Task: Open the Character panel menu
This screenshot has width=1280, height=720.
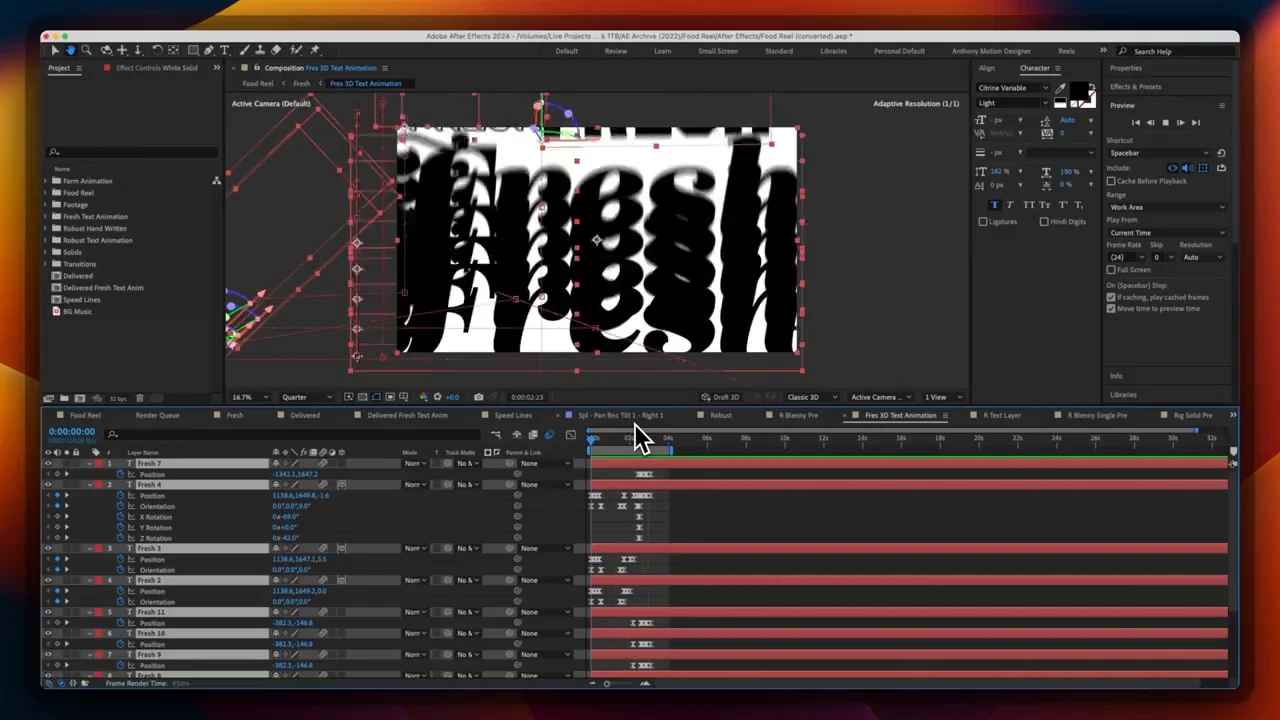Action: [x=1058, y=68]
